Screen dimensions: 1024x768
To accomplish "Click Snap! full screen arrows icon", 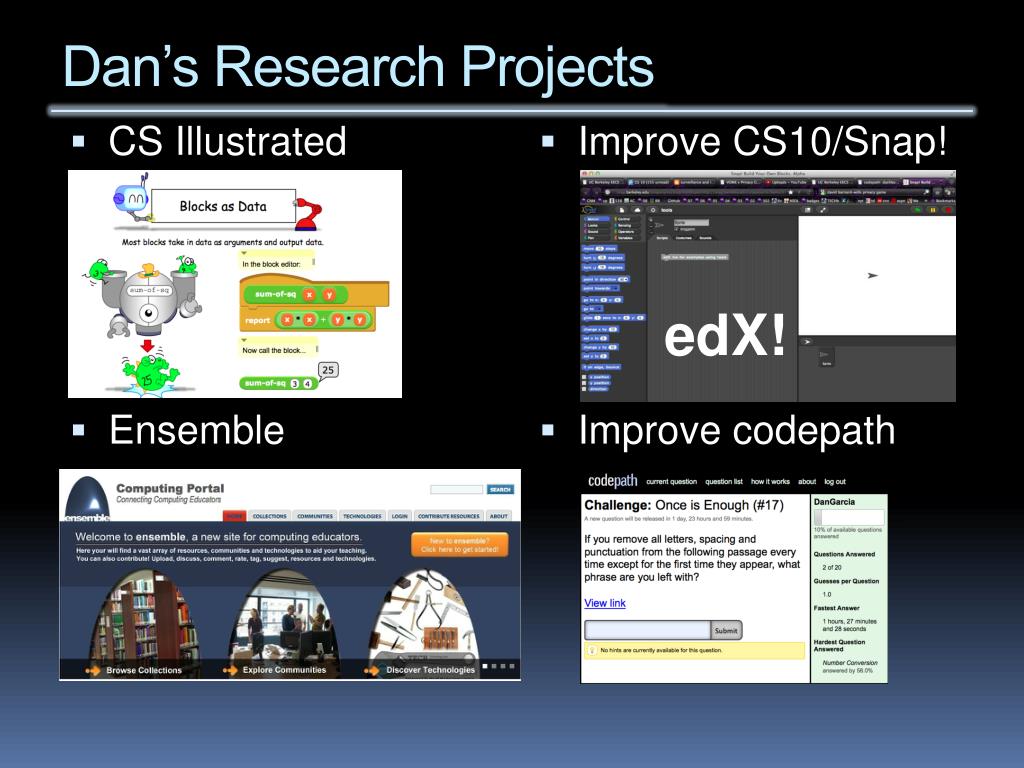I will [823, 210].
